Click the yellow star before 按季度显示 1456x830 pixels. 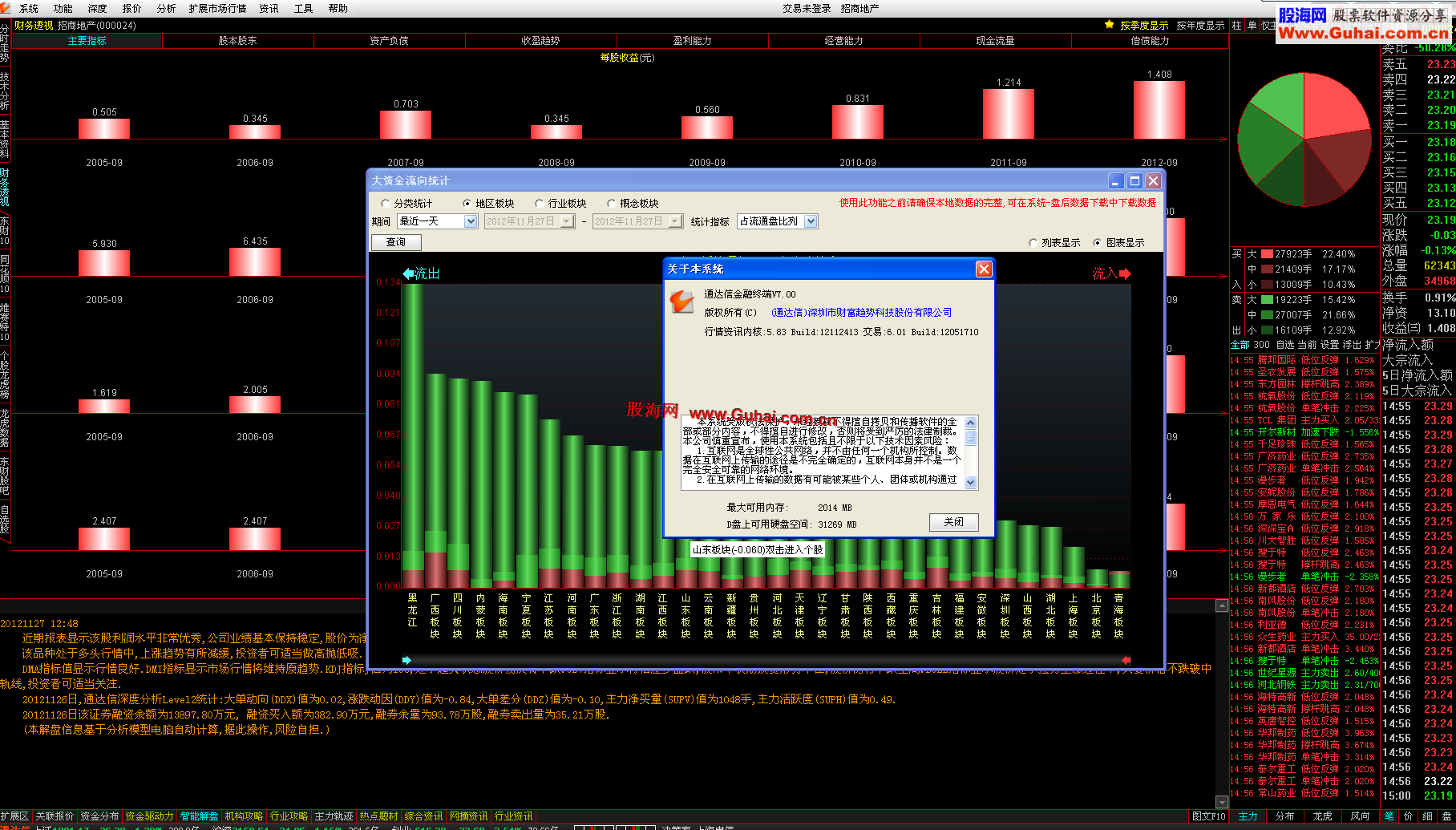pos(1110,25)
